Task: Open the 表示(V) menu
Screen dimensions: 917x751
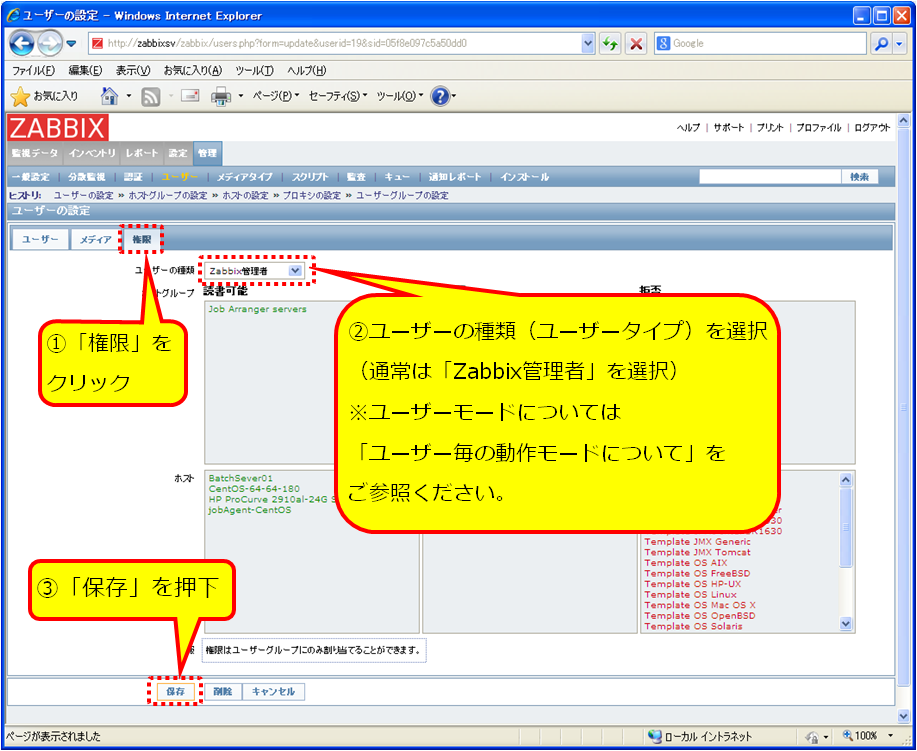Action: (133, 71)
